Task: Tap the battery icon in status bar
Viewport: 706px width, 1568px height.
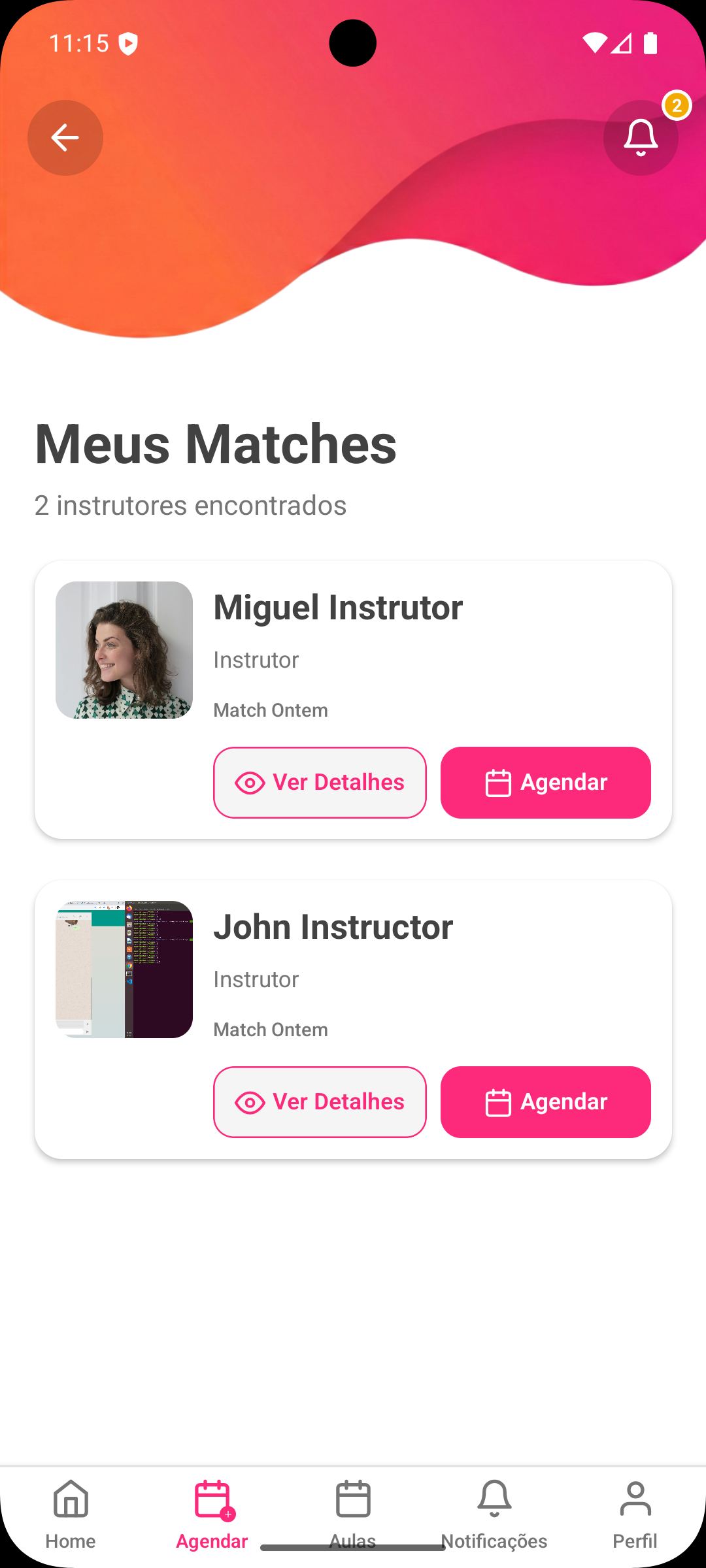Action: (650, 43)
